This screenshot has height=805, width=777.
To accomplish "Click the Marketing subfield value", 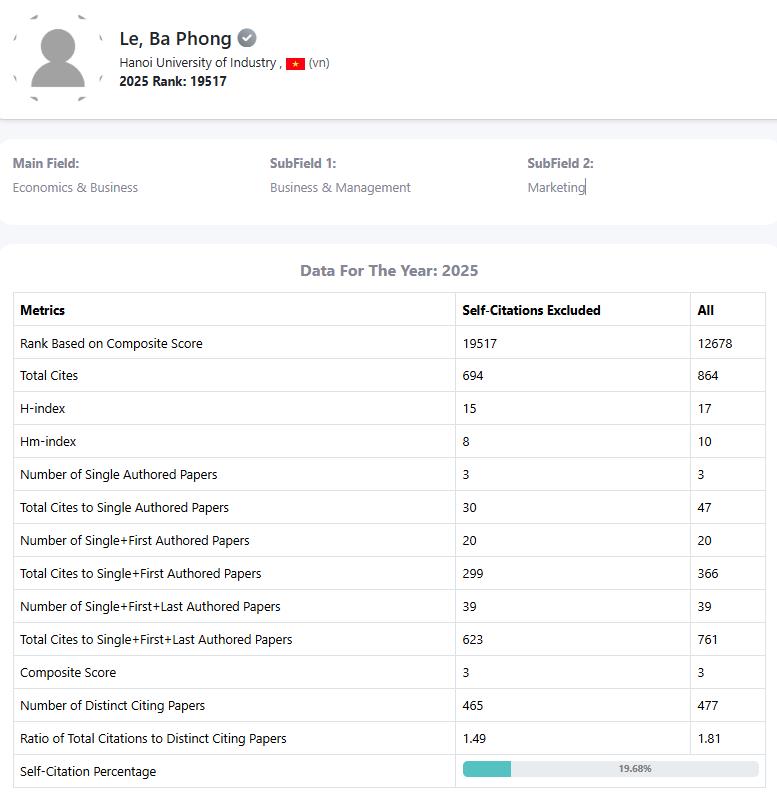I will [x=556, y=187].
